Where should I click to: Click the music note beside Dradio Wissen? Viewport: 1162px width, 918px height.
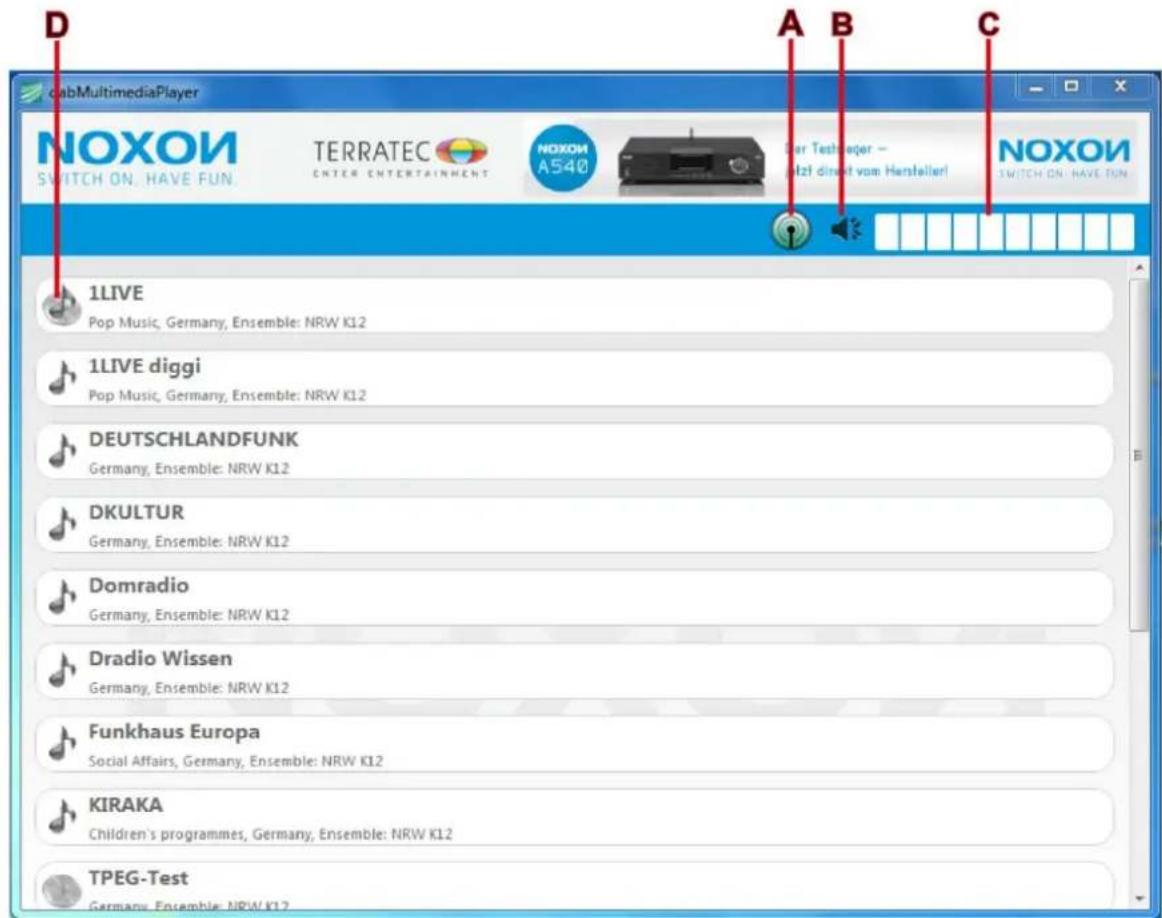62,671
